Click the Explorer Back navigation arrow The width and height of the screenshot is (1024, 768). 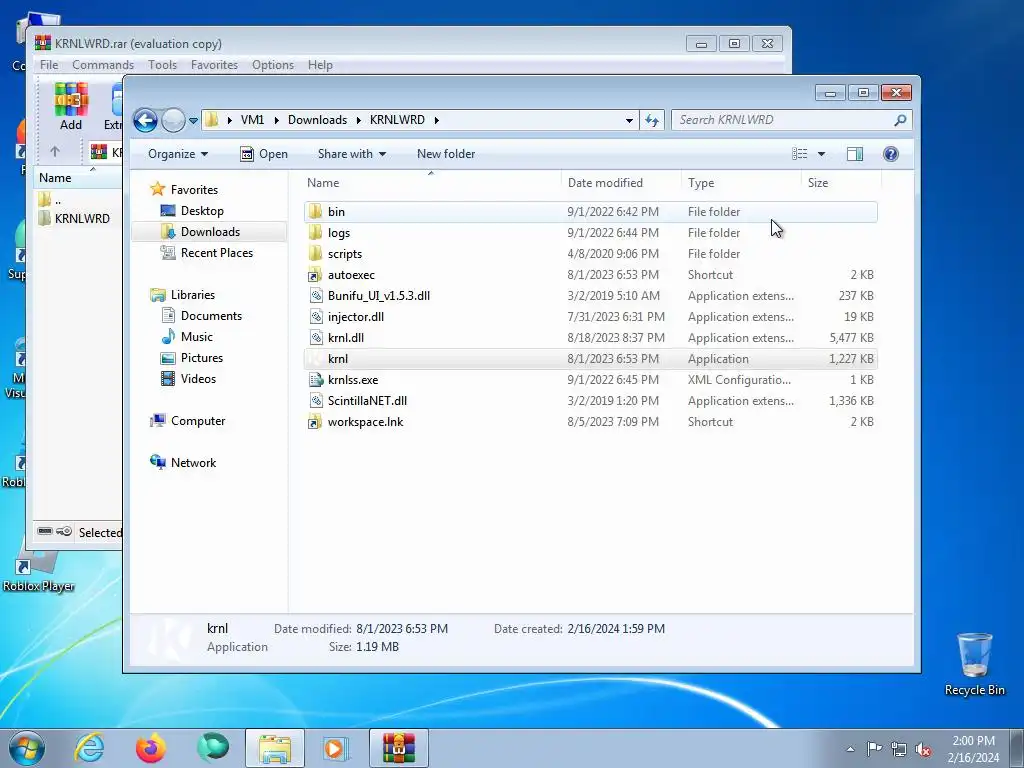pyautogui.click(x=145, y=120)
